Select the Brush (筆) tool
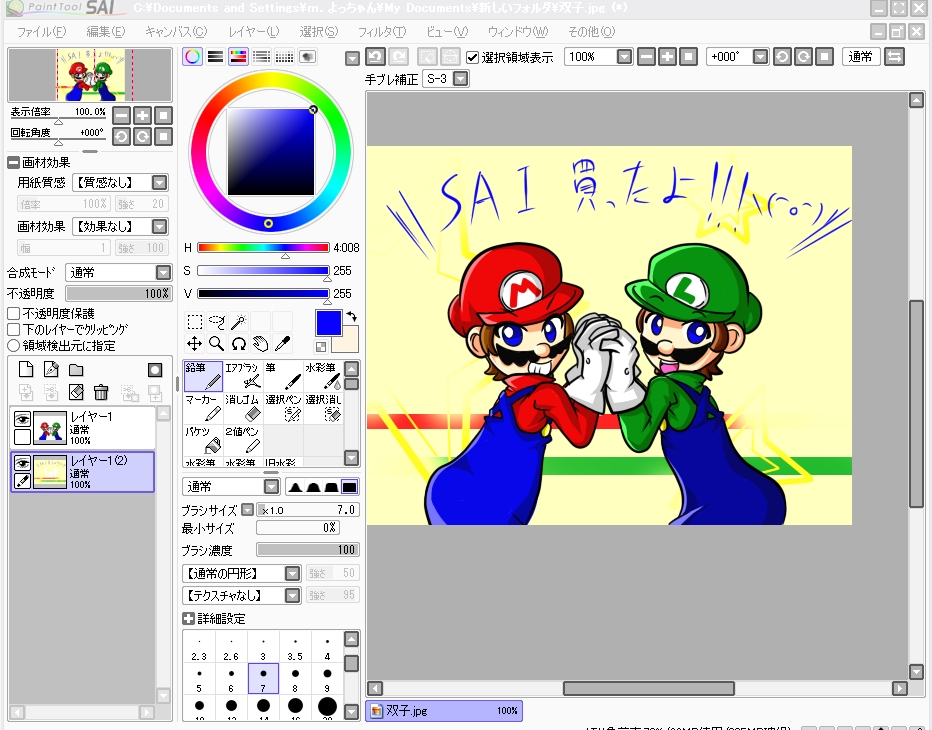 point(283,376)
